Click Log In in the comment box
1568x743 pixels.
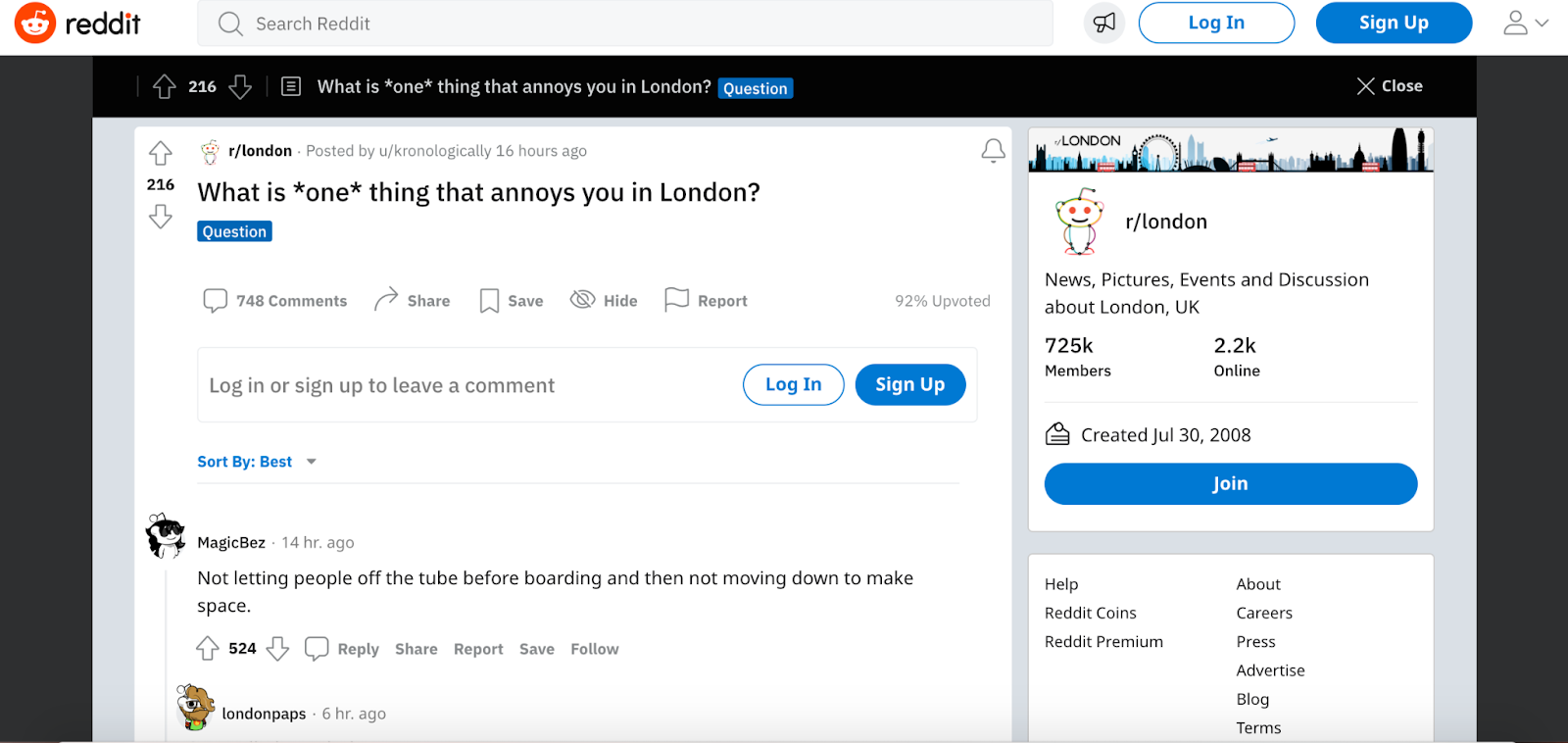pyautogui.click(x=794, y=384)
